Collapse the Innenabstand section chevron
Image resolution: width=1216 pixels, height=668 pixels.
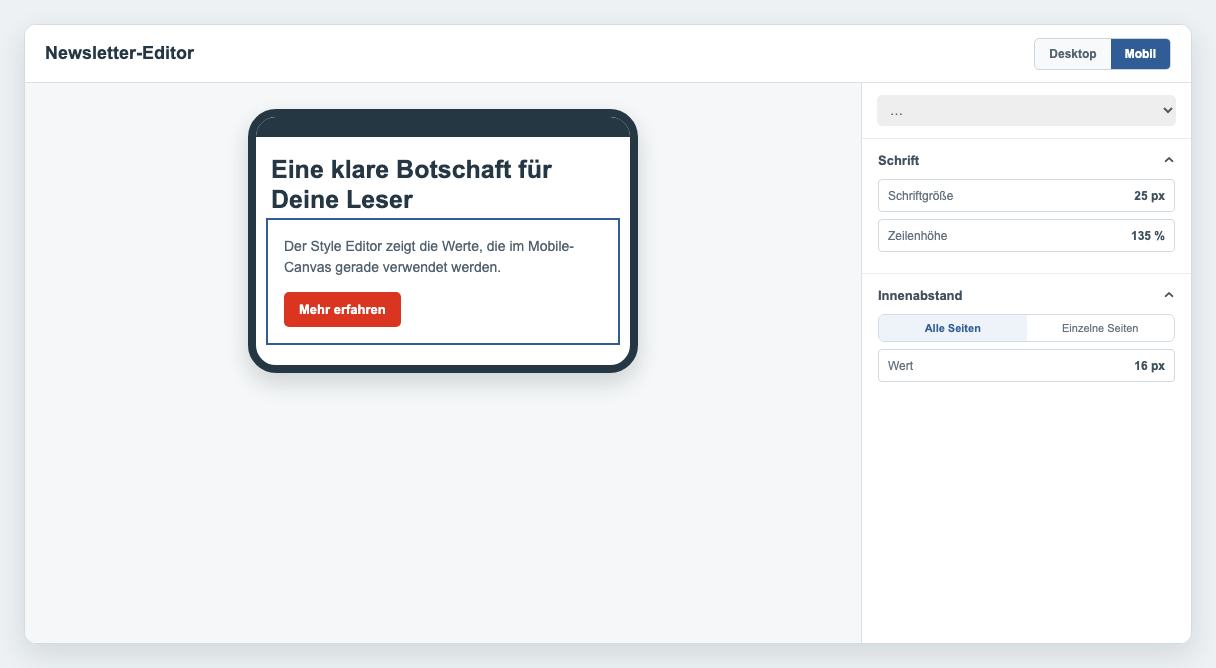coord(1168,295)
